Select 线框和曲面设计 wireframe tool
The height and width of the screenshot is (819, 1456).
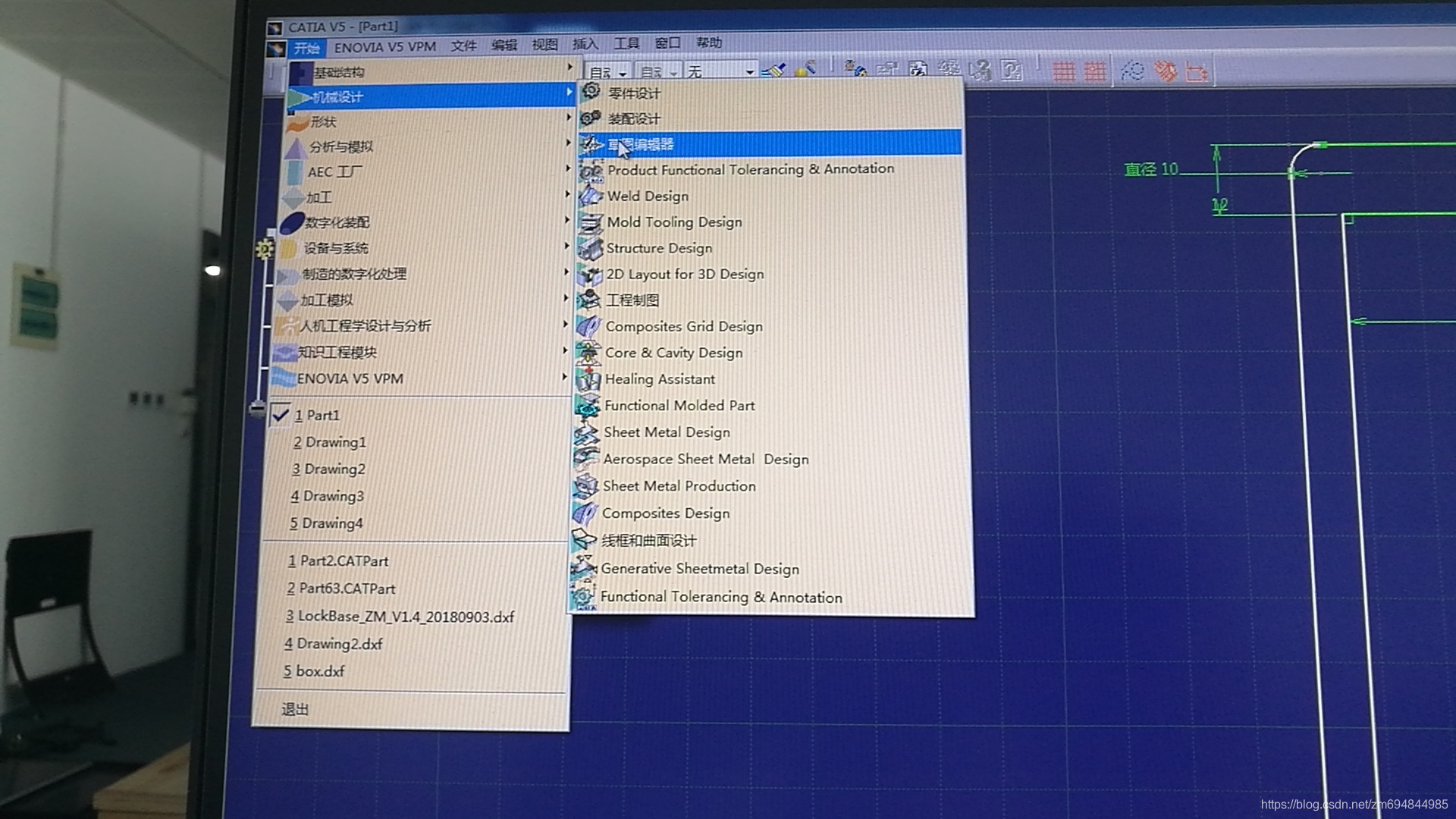coord(649,540)
